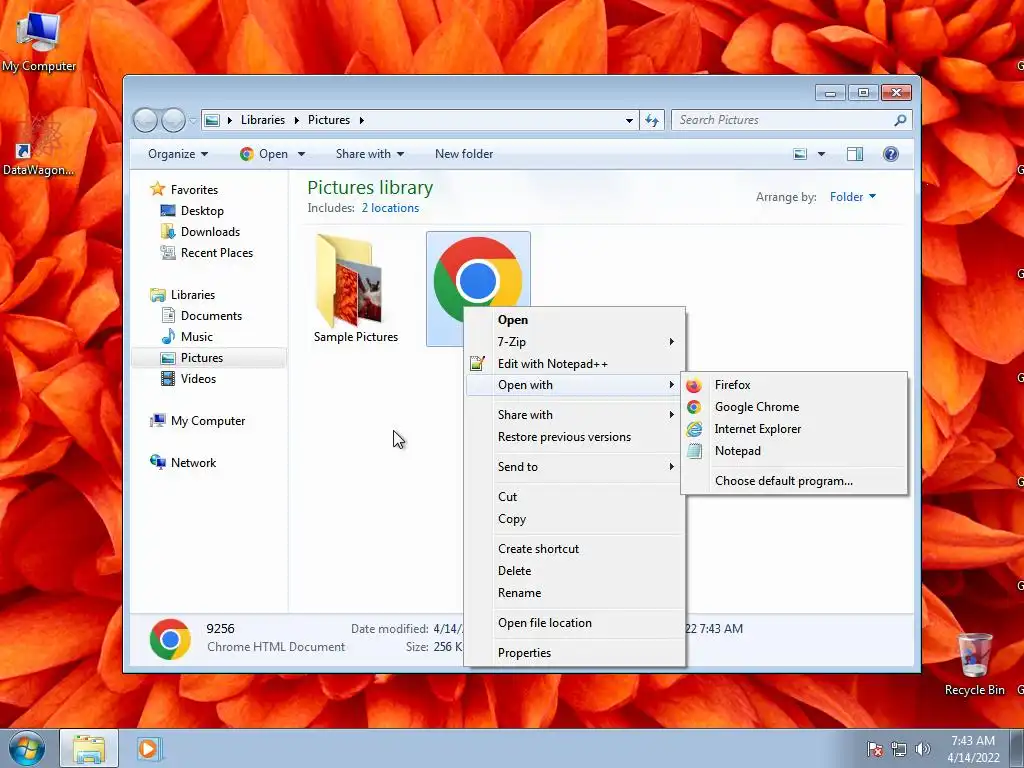Click the Action Center flag tray icon
The image size is (1024, 768).
(x=875, y=749)
